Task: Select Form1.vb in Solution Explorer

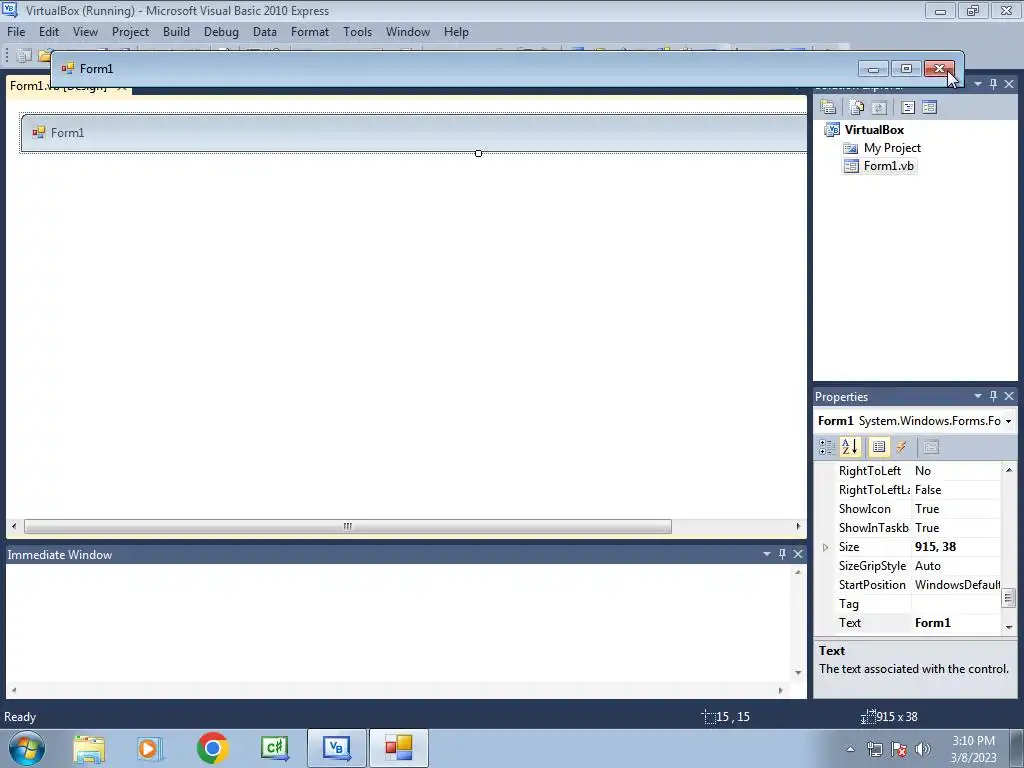Action: tap(889, 166)
